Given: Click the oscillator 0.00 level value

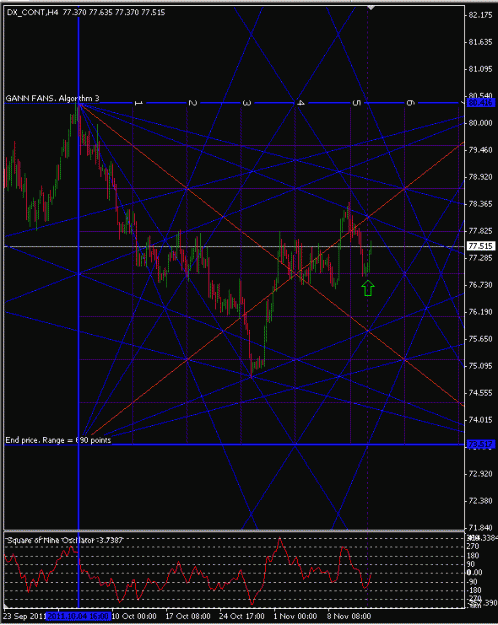Looking at the screenshot, I should pyautogui.click(x=474, y=573).
